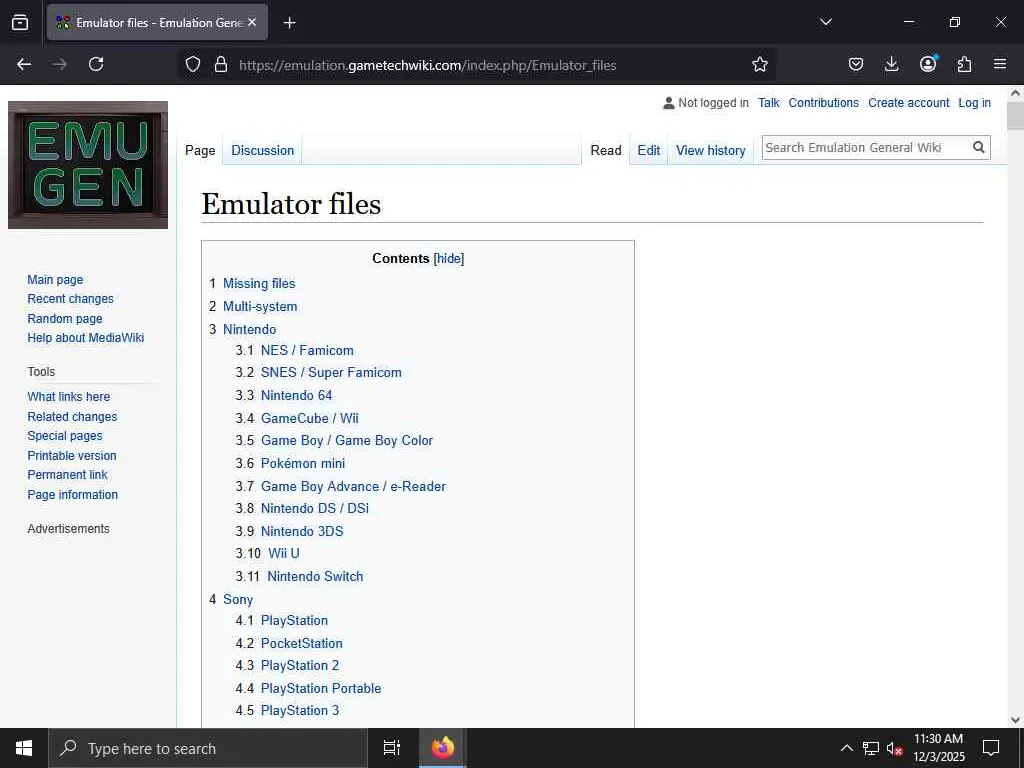Open the Firefox View tab overview icon
The width and height of the screenshot is (1024, 768).
click(20, 22)
